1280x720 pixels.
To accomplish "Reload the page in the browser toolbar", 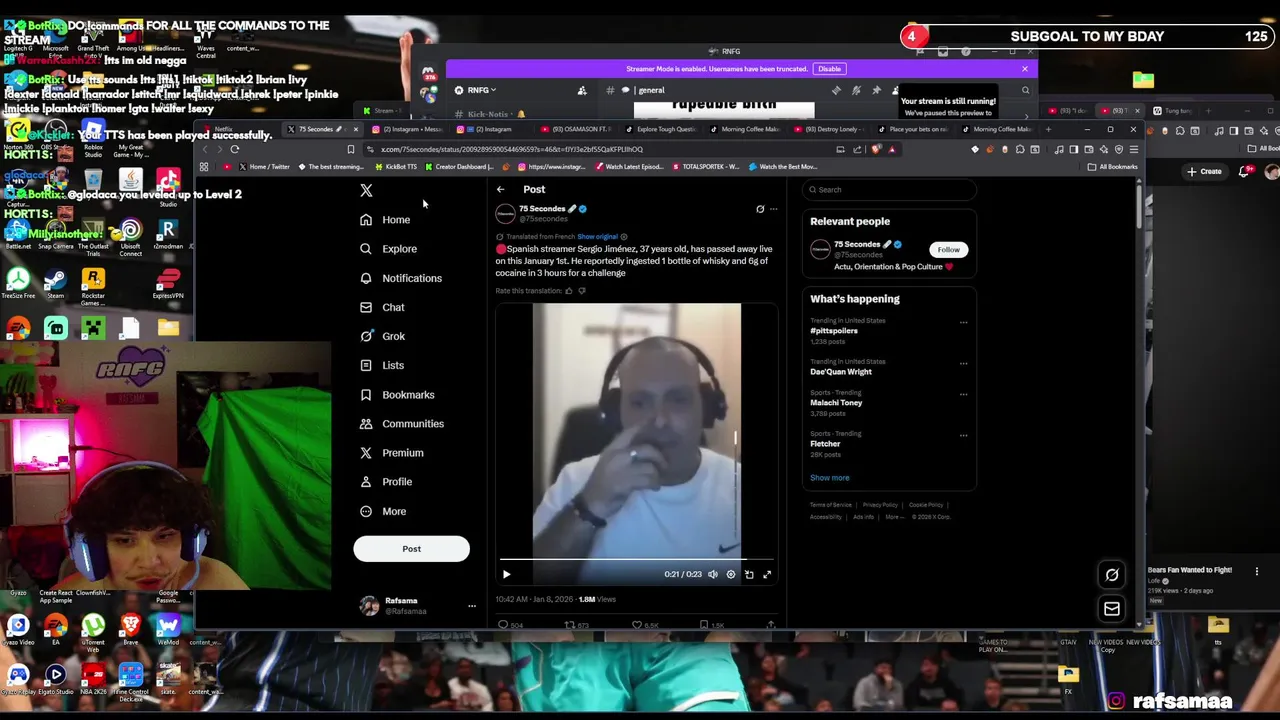I will pos(235,149).
